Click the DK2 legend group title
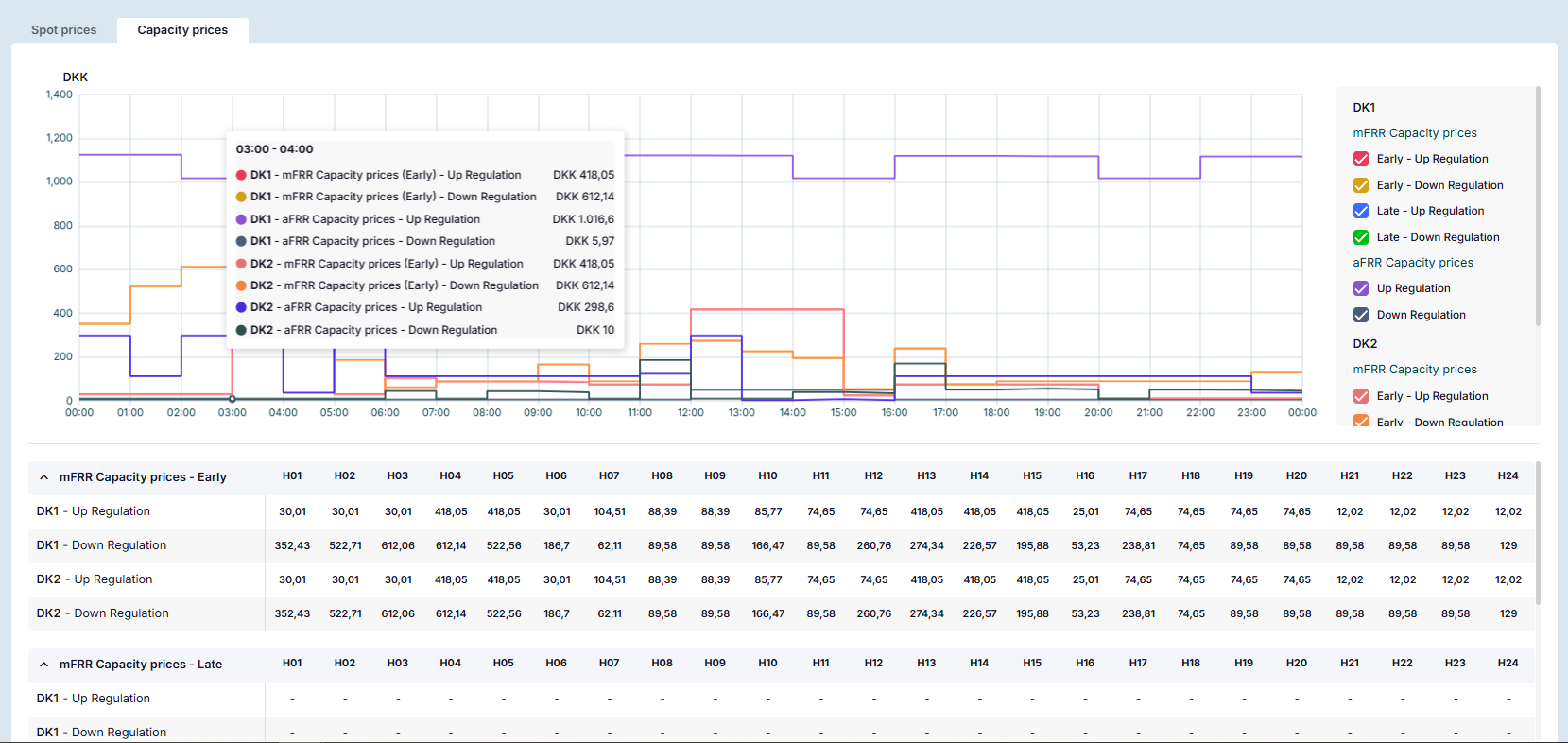1568x743 pixels. (1365, 344)
